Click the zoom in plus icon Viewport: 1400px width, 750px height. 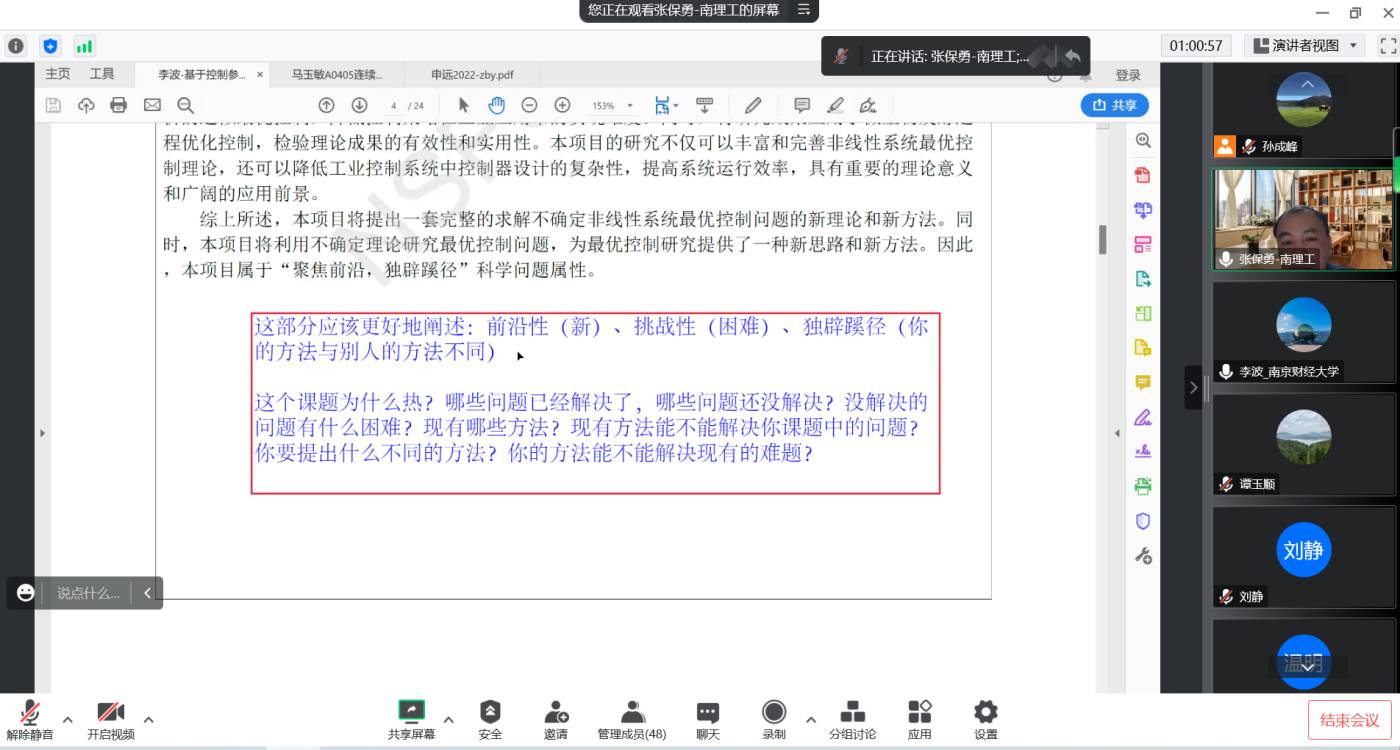pos(562,105)
